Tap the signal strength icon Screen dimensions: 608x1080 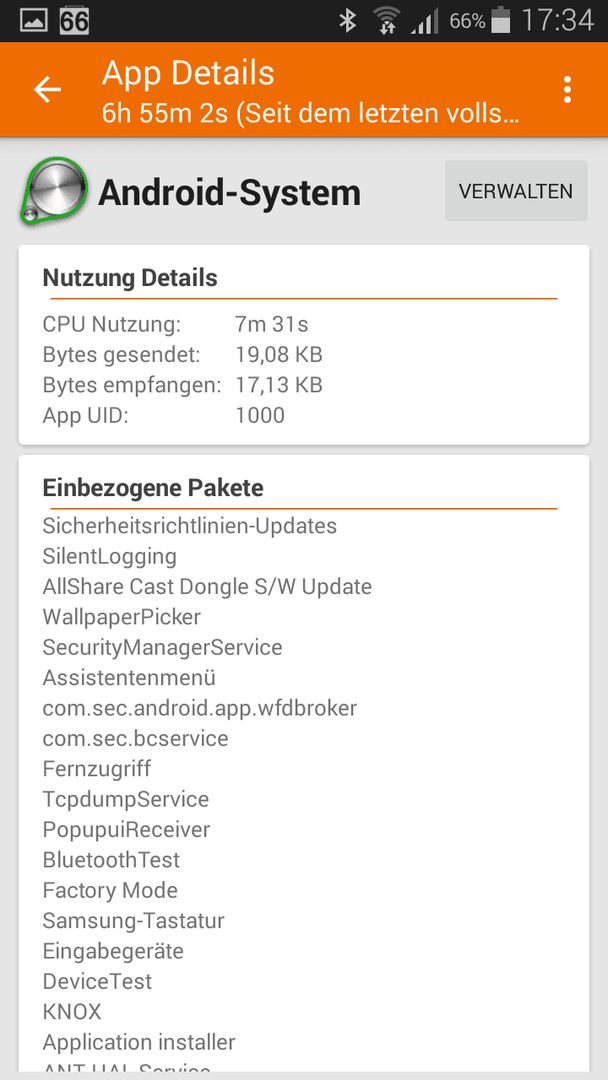click(x=424, y=21)
